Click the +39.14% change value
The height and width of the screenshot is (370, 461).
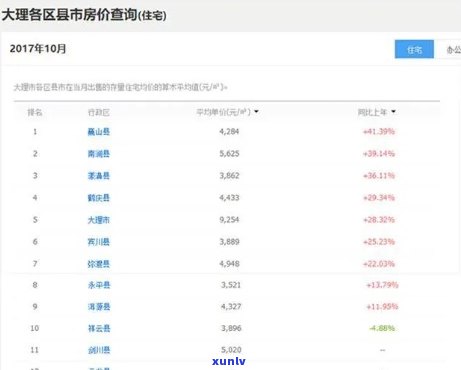(x=379, y=154)
